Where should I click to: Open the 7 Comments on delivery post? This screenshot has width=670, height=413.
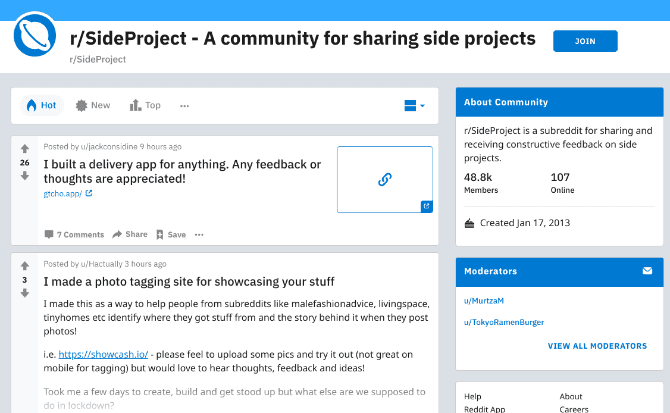[74, 234]
